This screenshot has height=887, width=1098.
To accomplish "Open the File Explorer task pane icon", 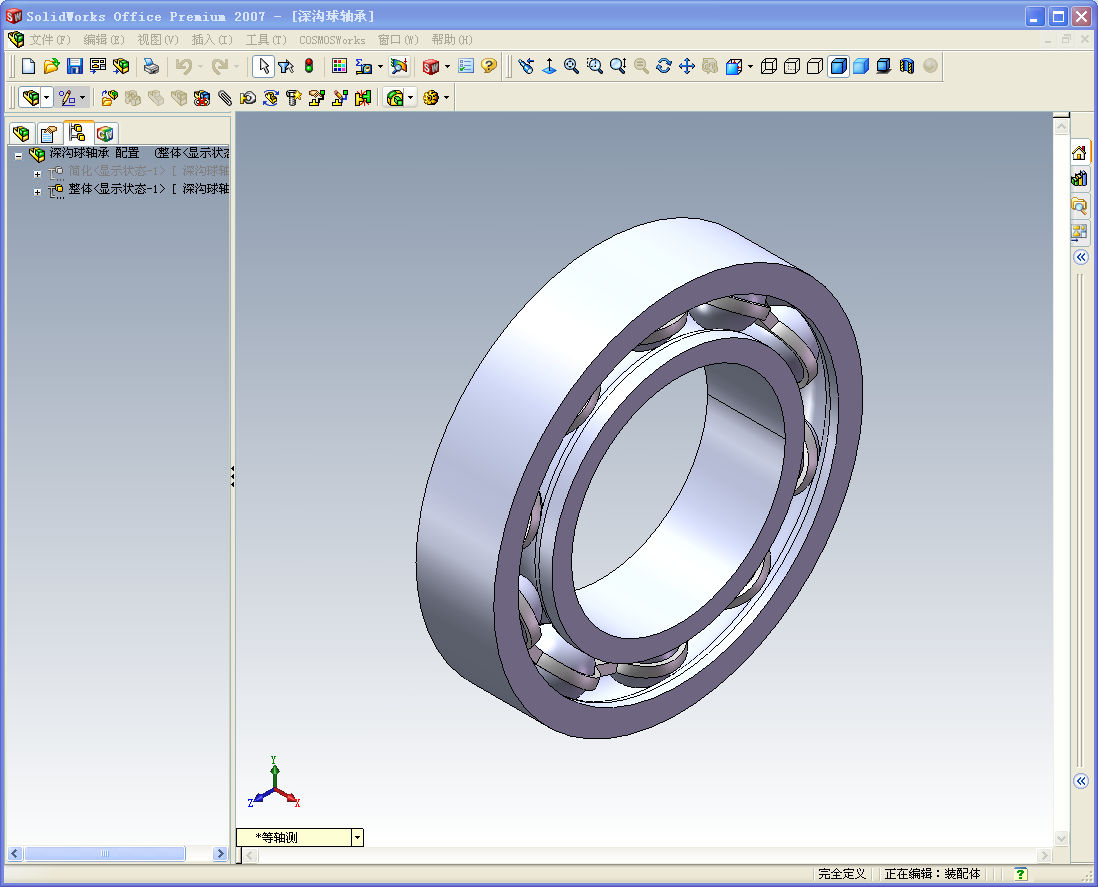I will coord(1079,205).
